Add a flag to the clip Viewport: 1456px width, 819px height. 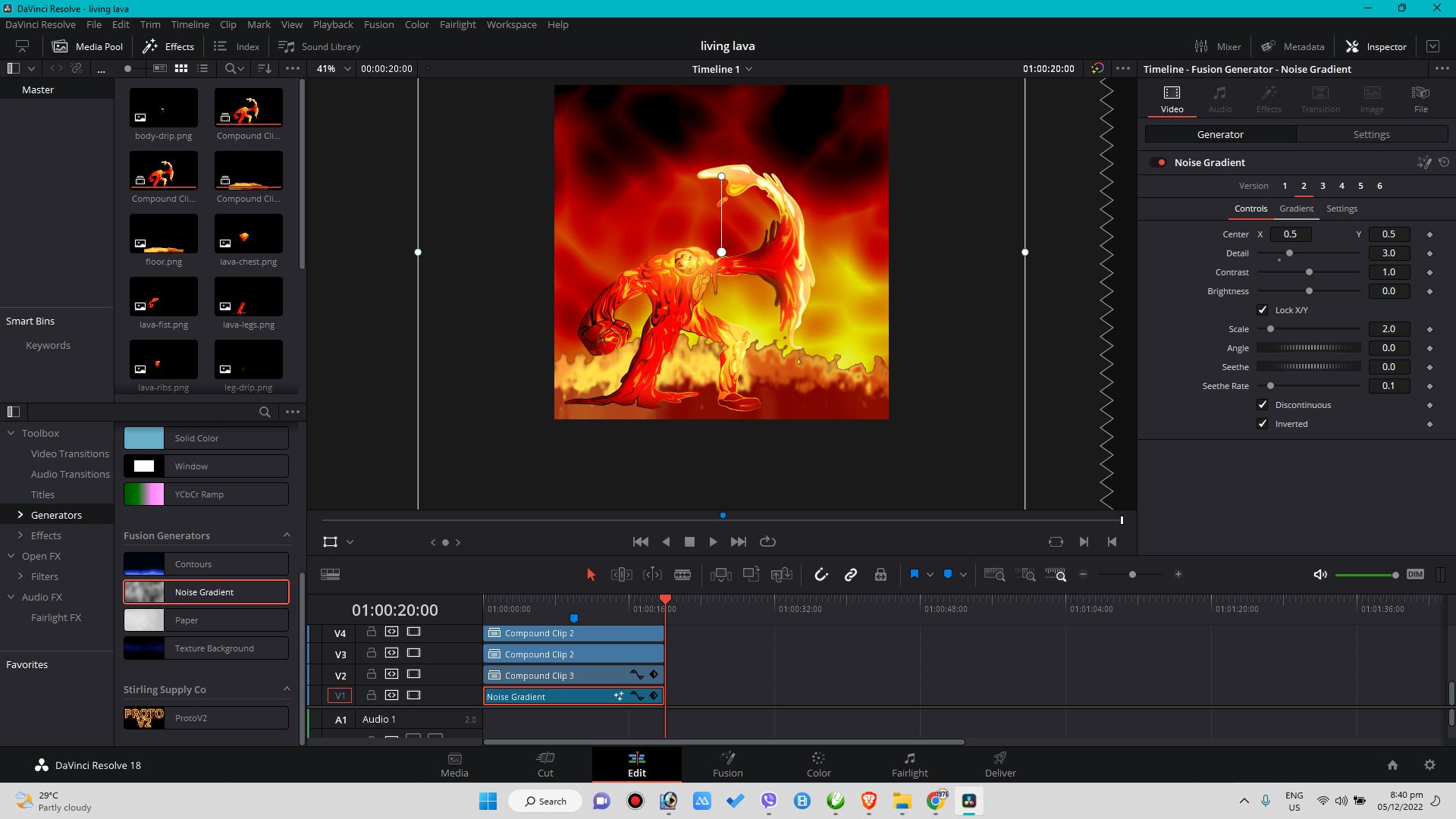pos(915,575)
